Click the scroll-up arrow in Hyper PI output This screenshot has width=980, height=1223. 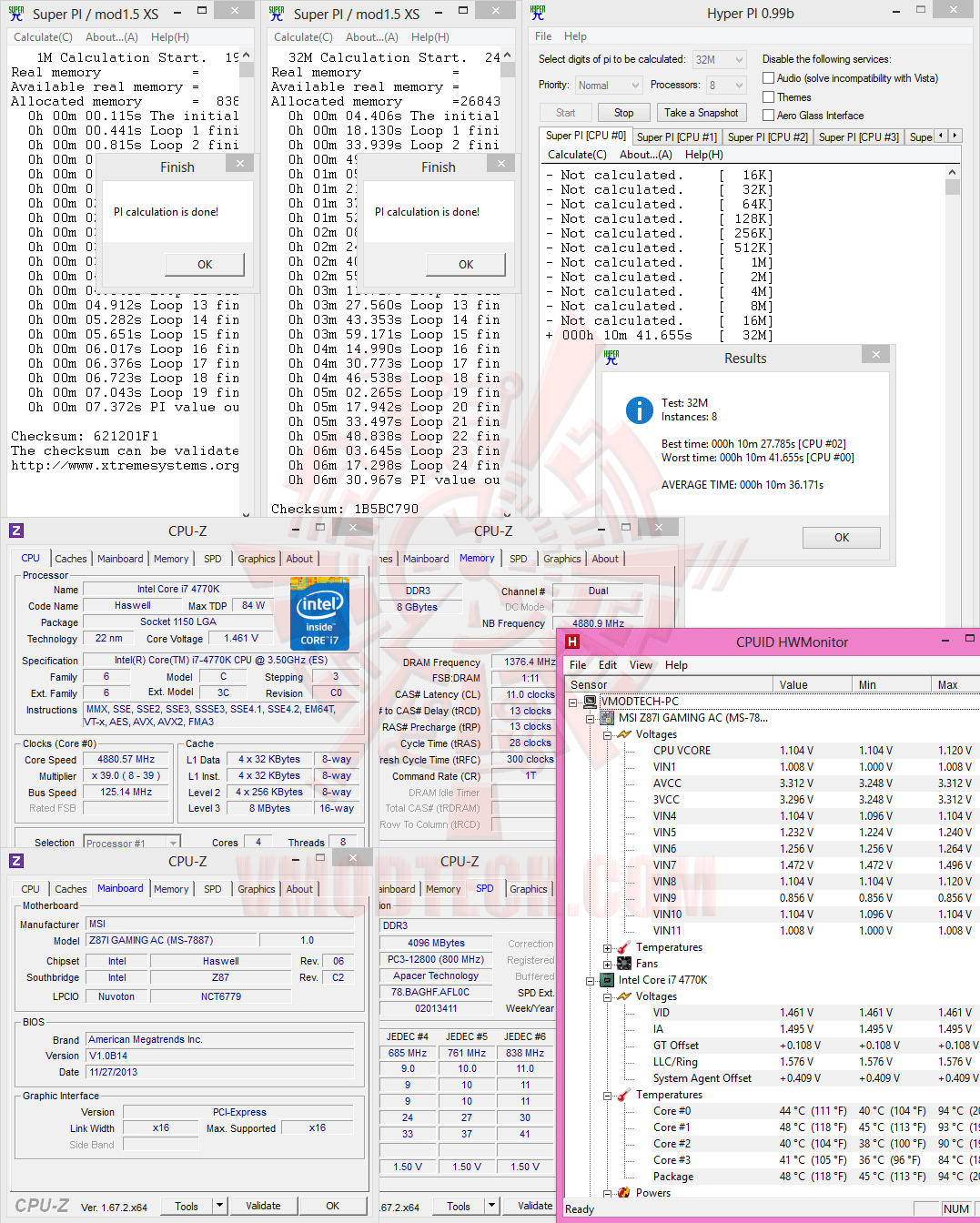pos(953,172)
